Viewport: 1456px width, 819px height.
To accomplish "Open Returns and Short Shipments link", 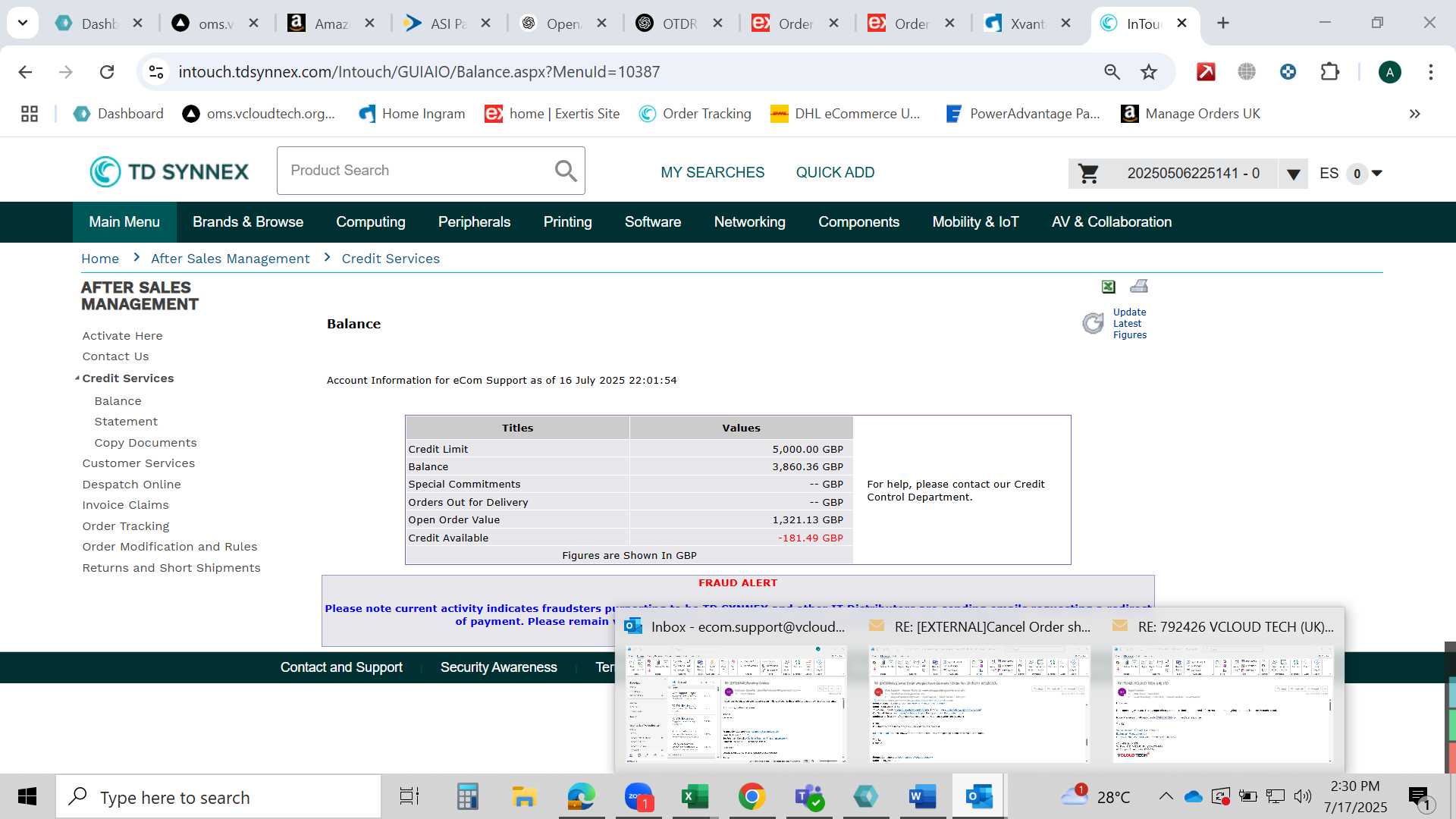I will (x=171, y=568).
